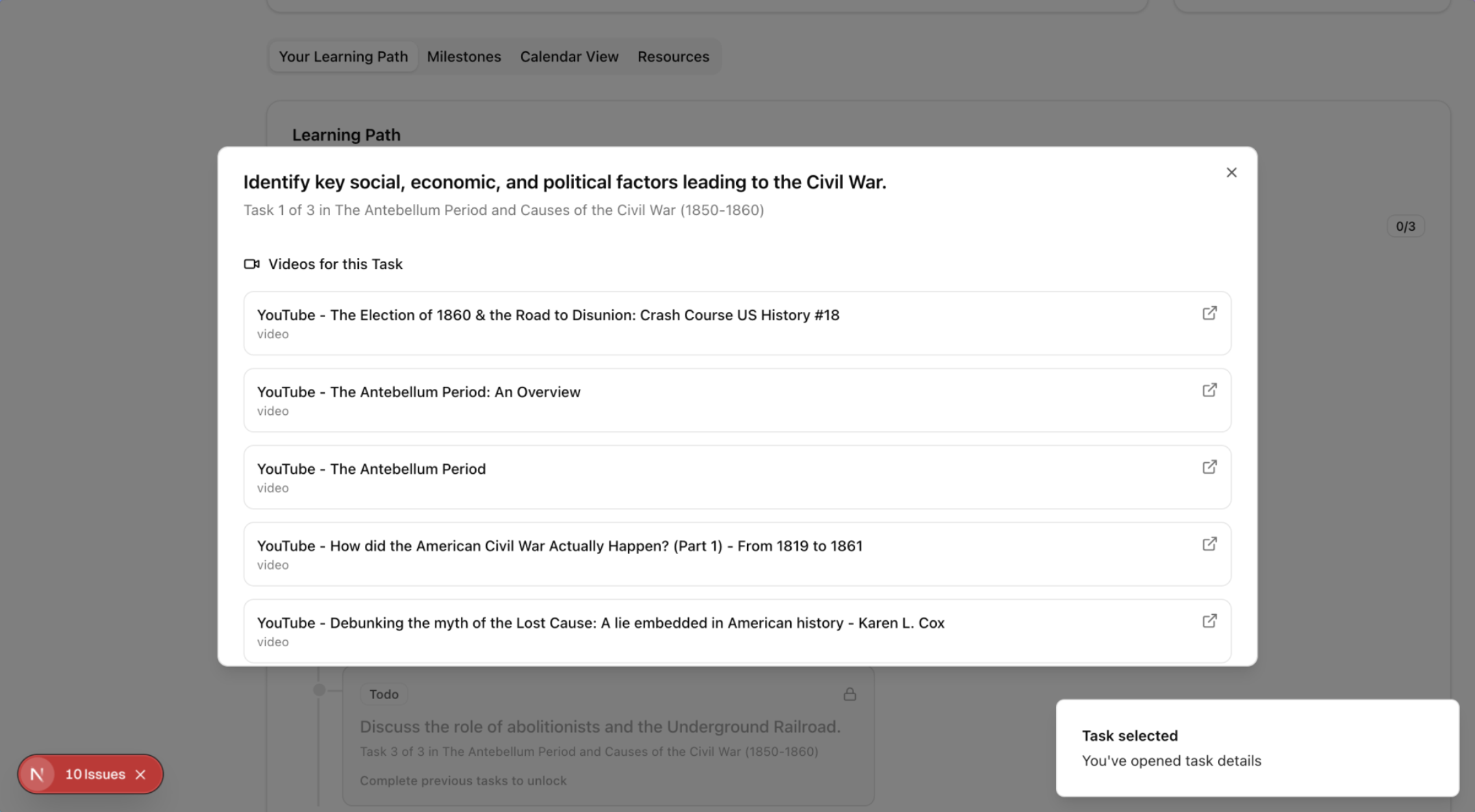Click the 10 Issues label
The width and height of the screenshot is (1475, 812).
point(95,774)
